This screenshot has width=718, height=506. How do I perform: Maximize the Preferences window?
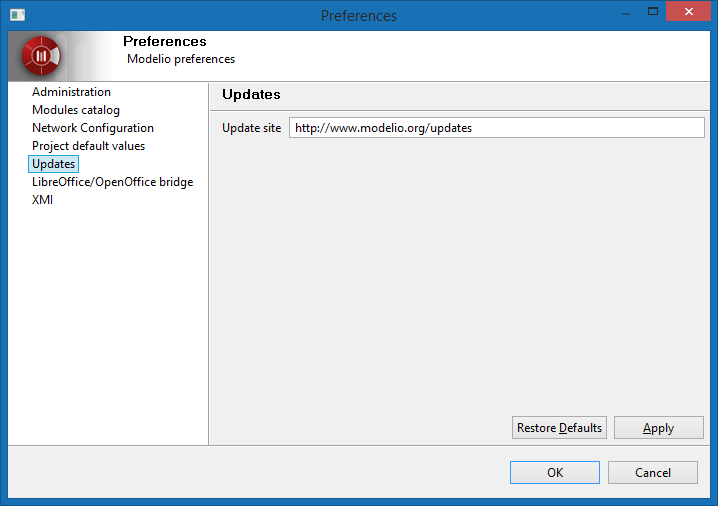coord(651,13)
